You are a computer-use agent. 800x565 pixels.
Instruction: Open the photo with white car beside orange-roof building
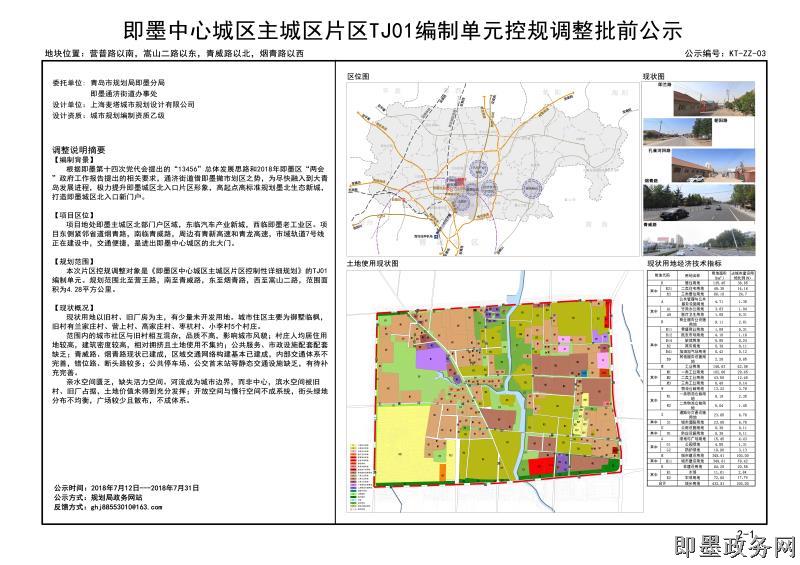coord(713,166)
